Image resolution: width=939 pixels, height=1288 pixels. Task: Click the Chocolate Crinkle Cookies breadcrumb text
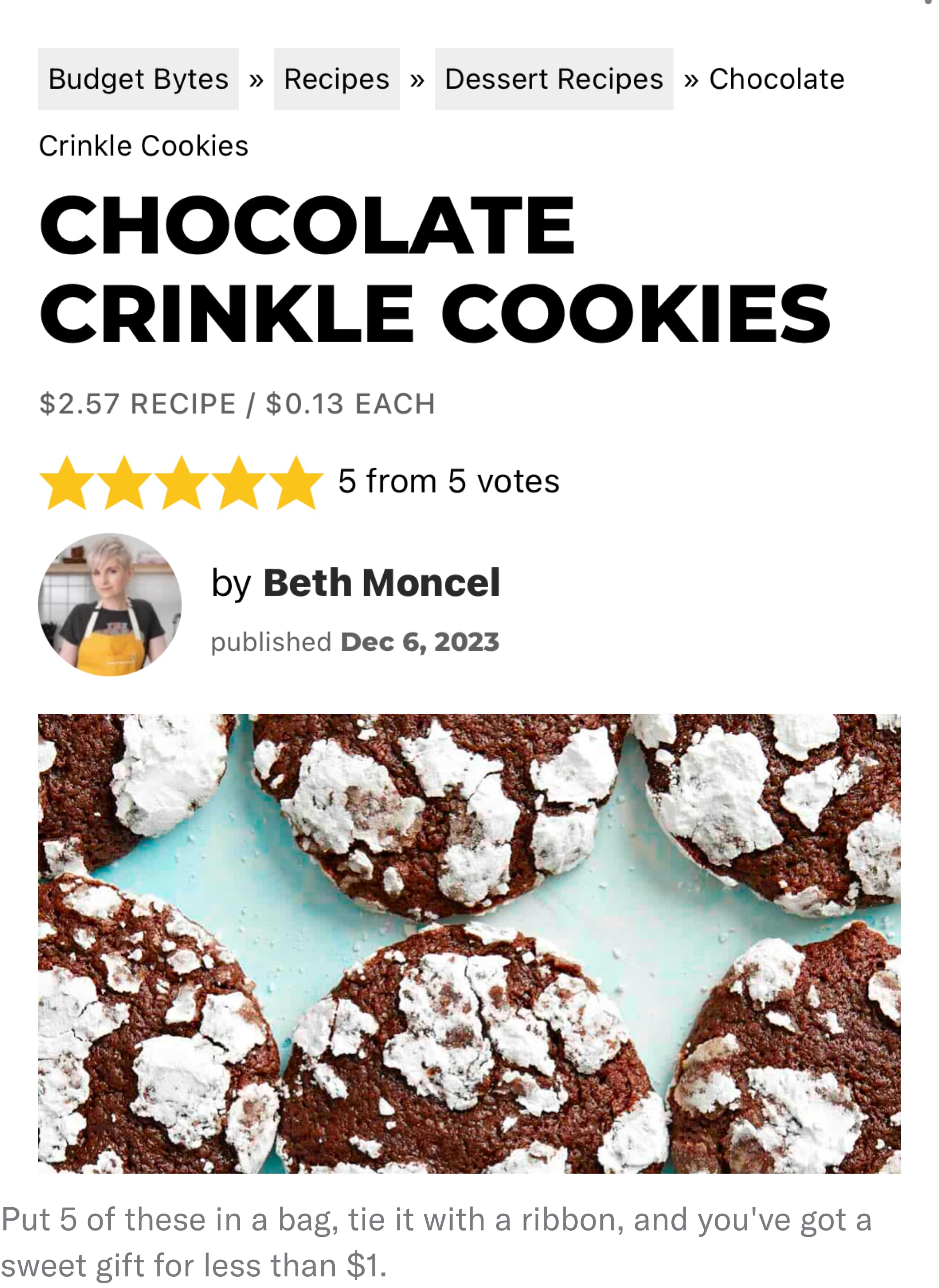tap(441, 112)
